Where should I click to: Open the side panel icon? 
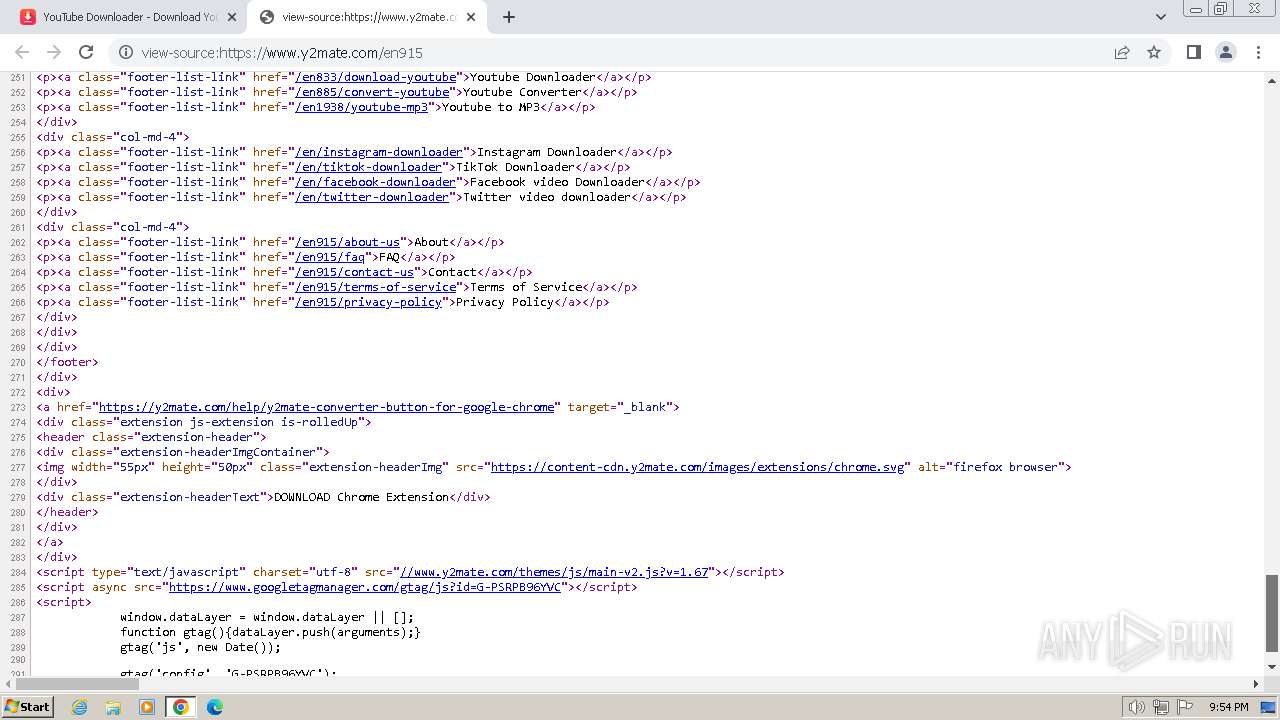click(x=1193, y=52)
